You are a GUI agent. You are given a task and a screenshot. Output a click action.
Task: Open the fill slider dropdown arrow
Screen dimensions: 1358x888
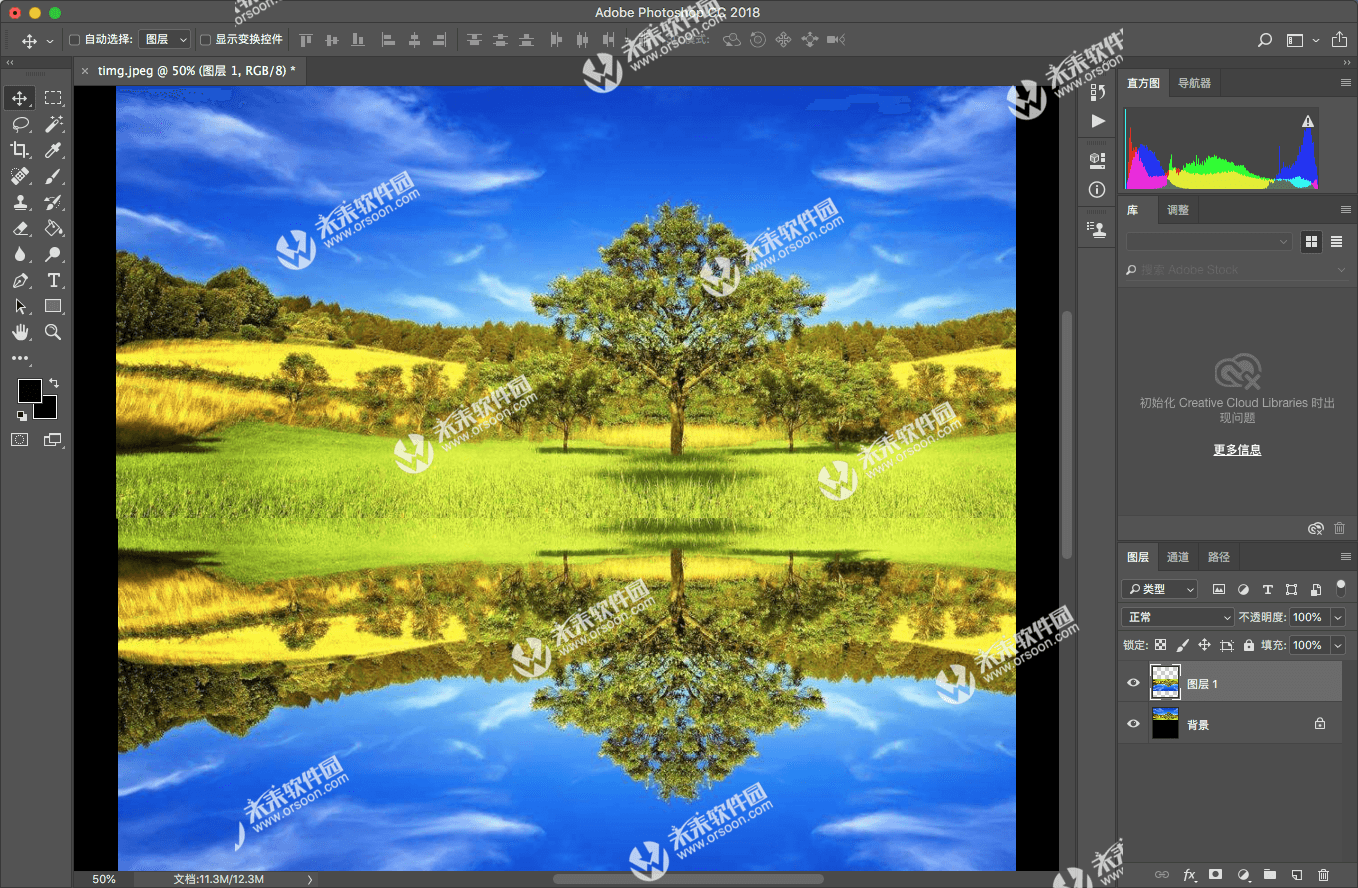(1337, 645)
